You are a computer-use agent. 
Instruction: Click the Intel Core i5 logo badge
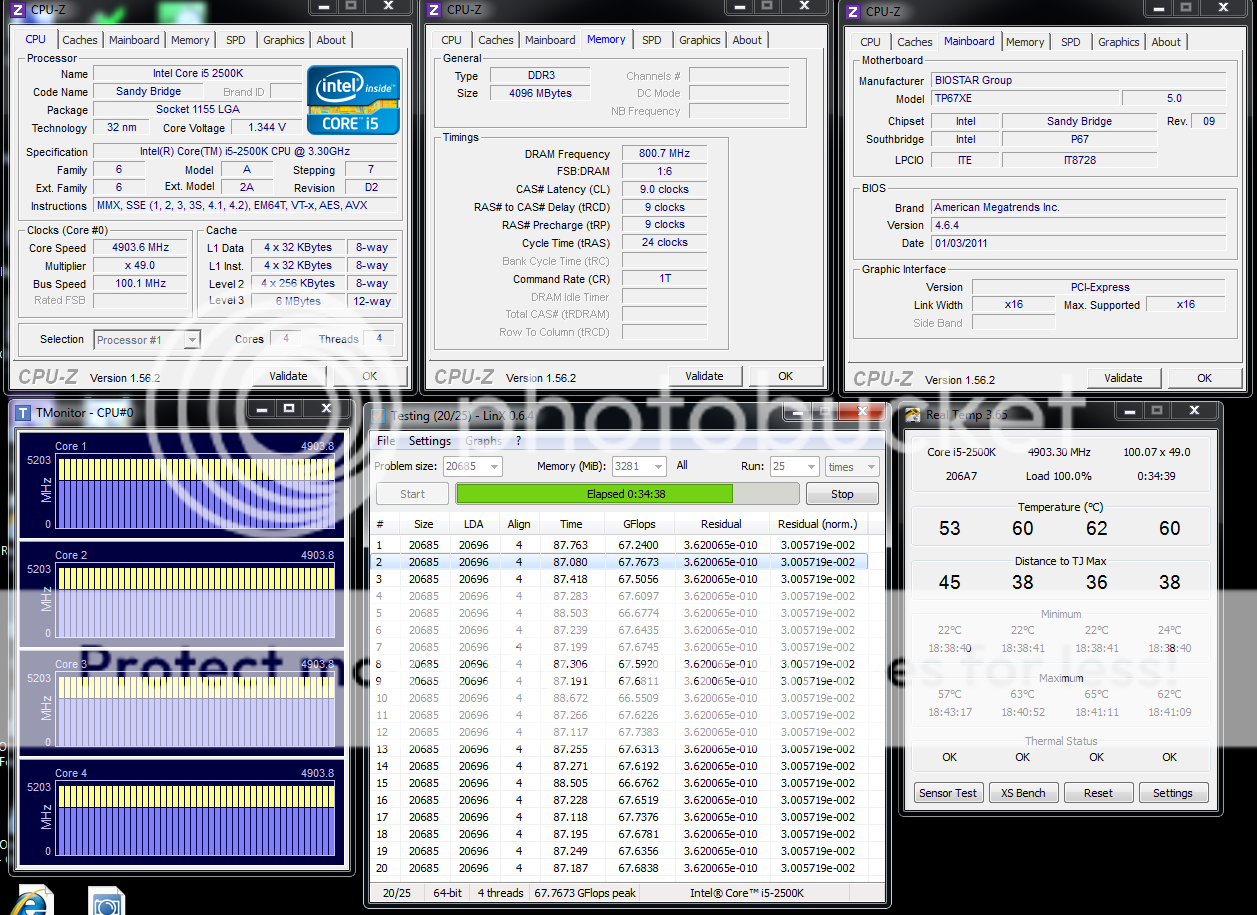[x=353, y=100]
